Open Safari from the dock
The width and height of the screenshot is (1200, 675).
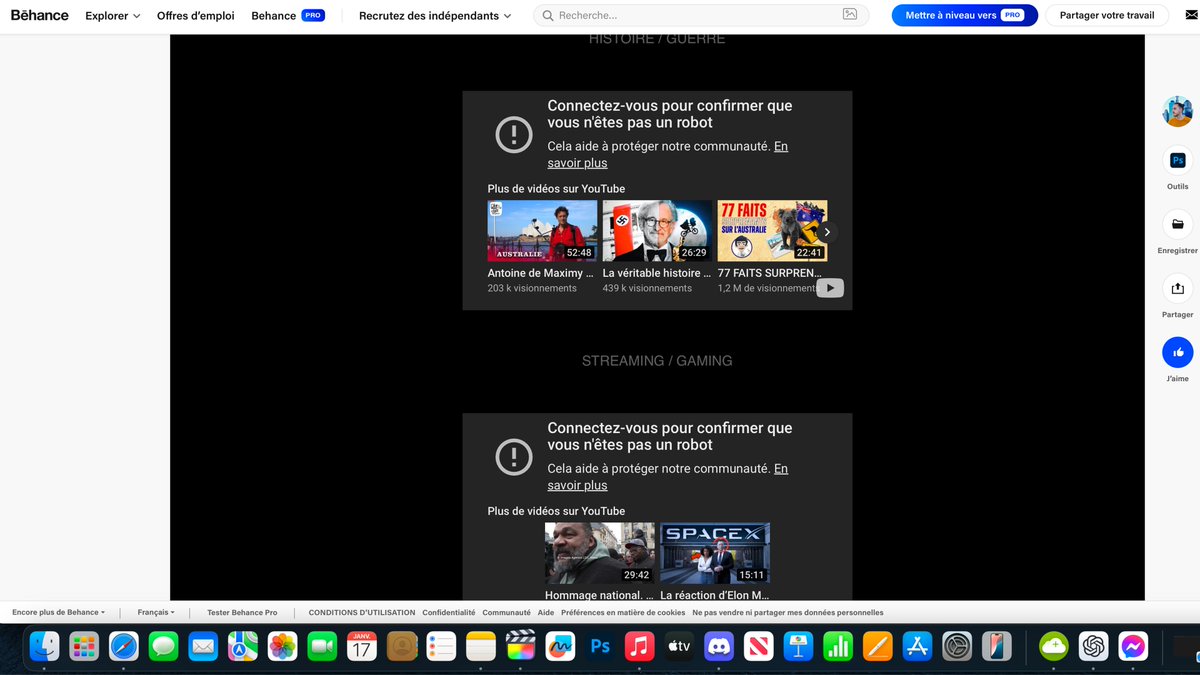point(124,646)
